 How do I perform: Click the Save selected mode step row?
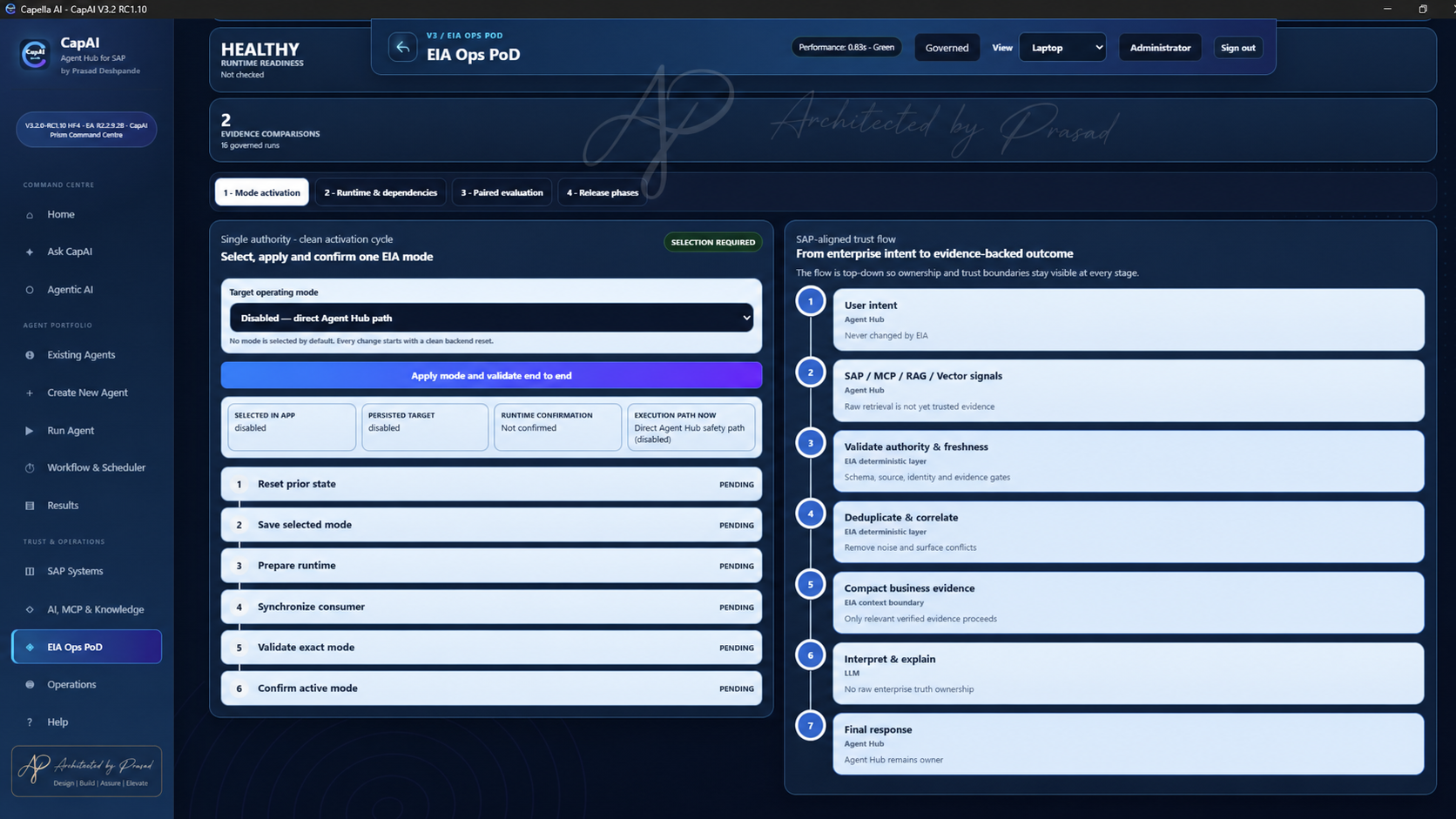(491, 525)
